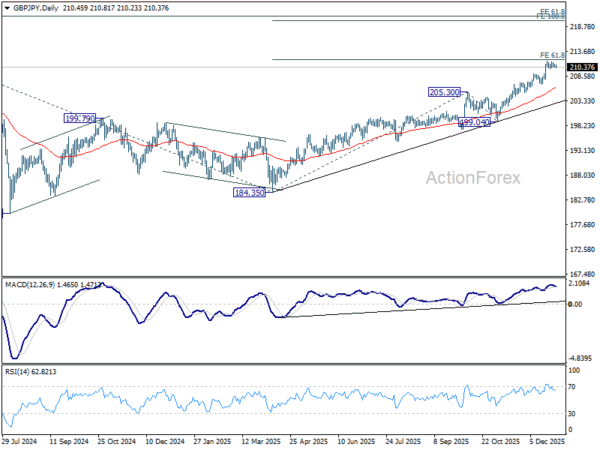This screenshot has height=450, width=600.
Task: Select the 199.040 price label
Action: pyautogui.click(x=474, y=122)
